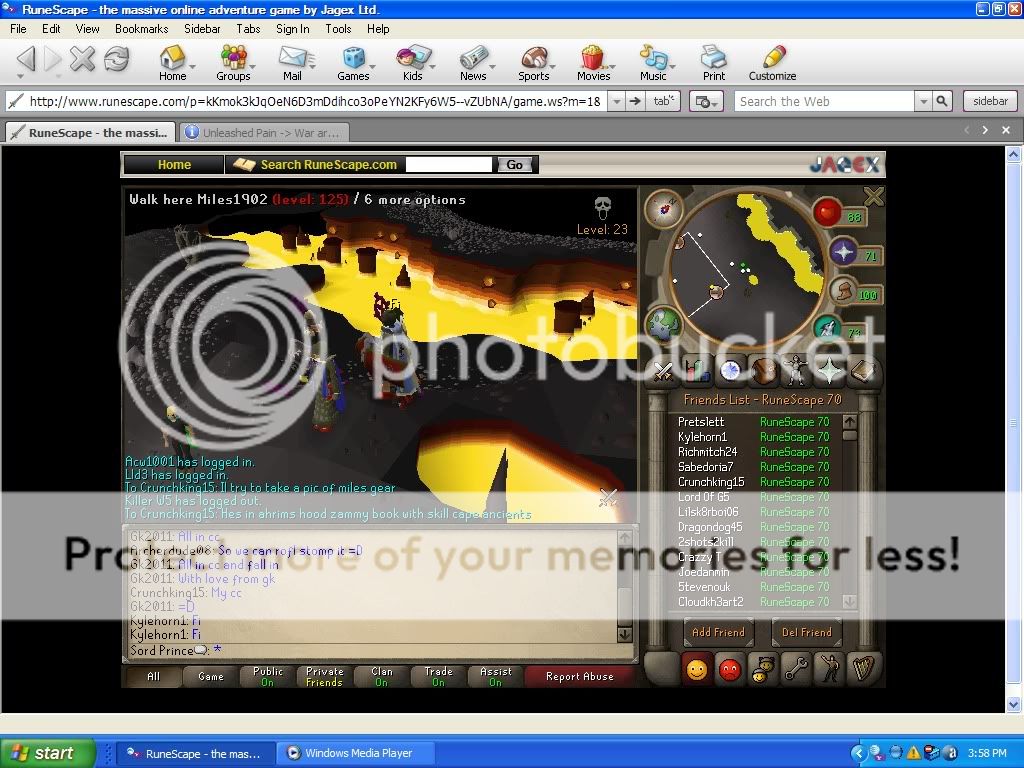Switch to the Unleashed Pain forum tab
1024x768 pixels.
pyautogui.click(x=263, y=131)
